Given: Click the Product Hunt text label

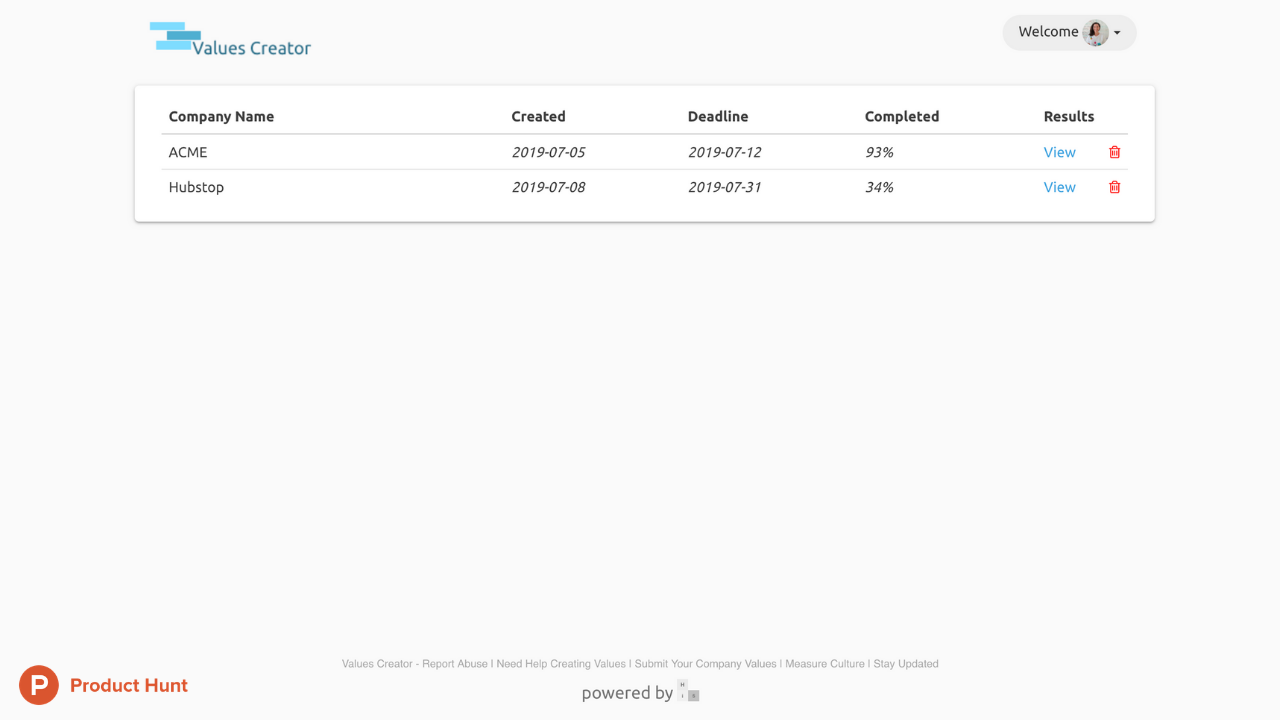Looking at the screenshot, I should click(x=129, y=685).
